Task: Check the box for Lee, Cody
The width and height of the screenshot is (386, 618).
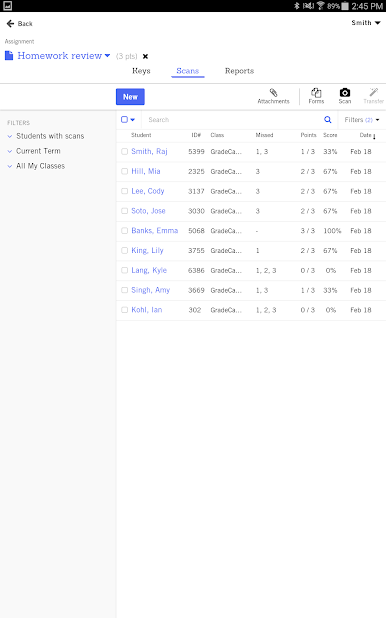Action: [x=125, y=191]
